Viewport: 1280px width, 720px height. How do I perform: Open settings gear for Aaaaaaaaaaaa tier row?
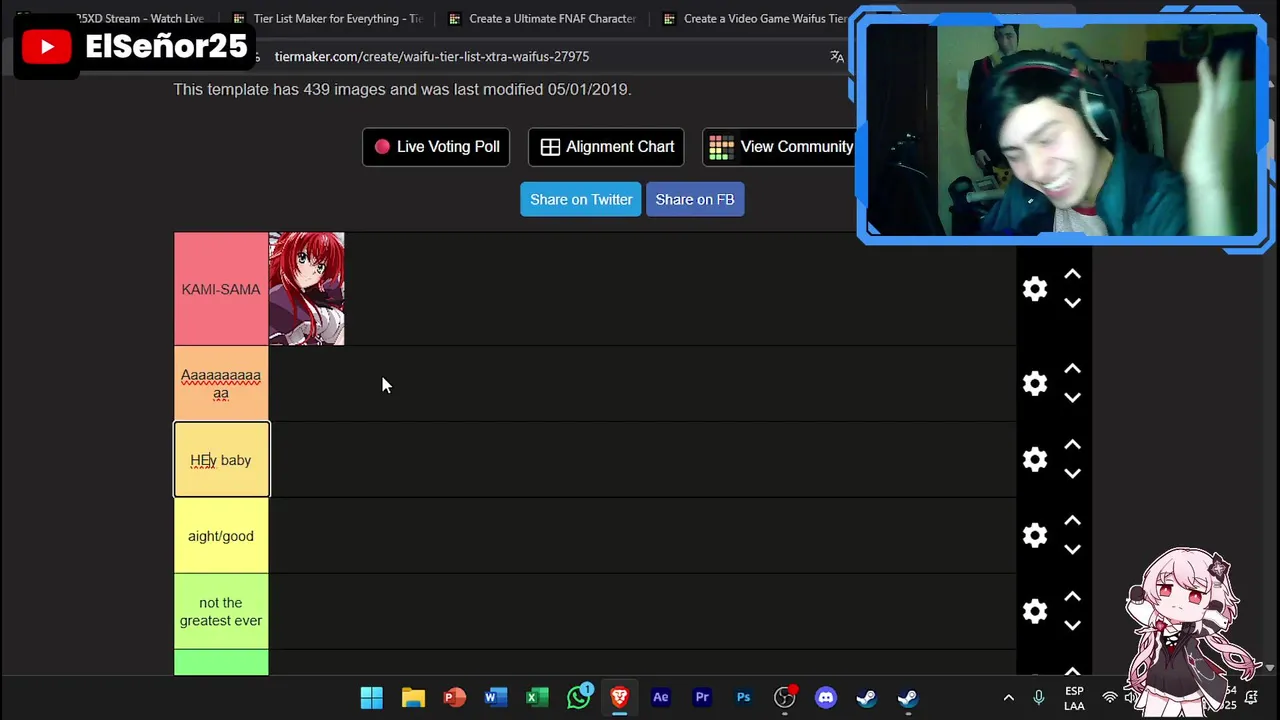point(1035,384)
